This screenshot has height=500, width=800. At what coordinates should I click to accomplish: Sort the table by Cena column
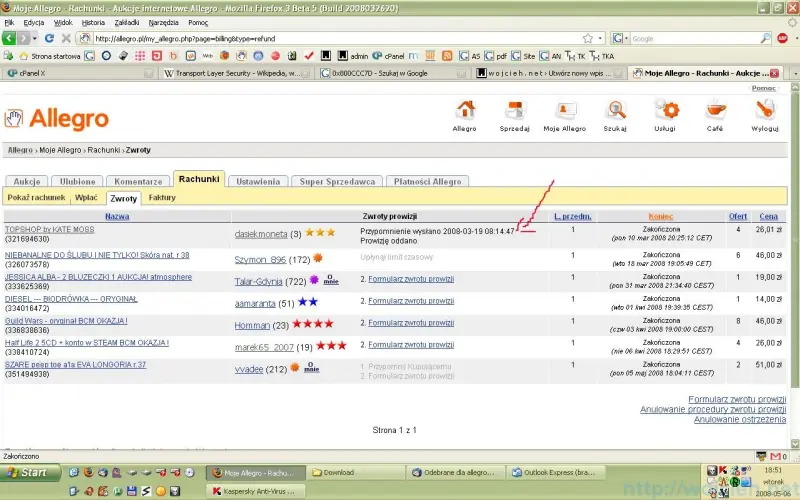tap(768, 216)
